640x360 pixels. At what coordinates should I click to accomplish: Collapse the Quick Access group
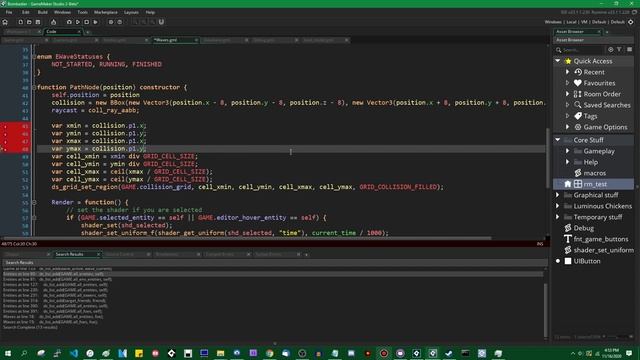tap(558, 61)
